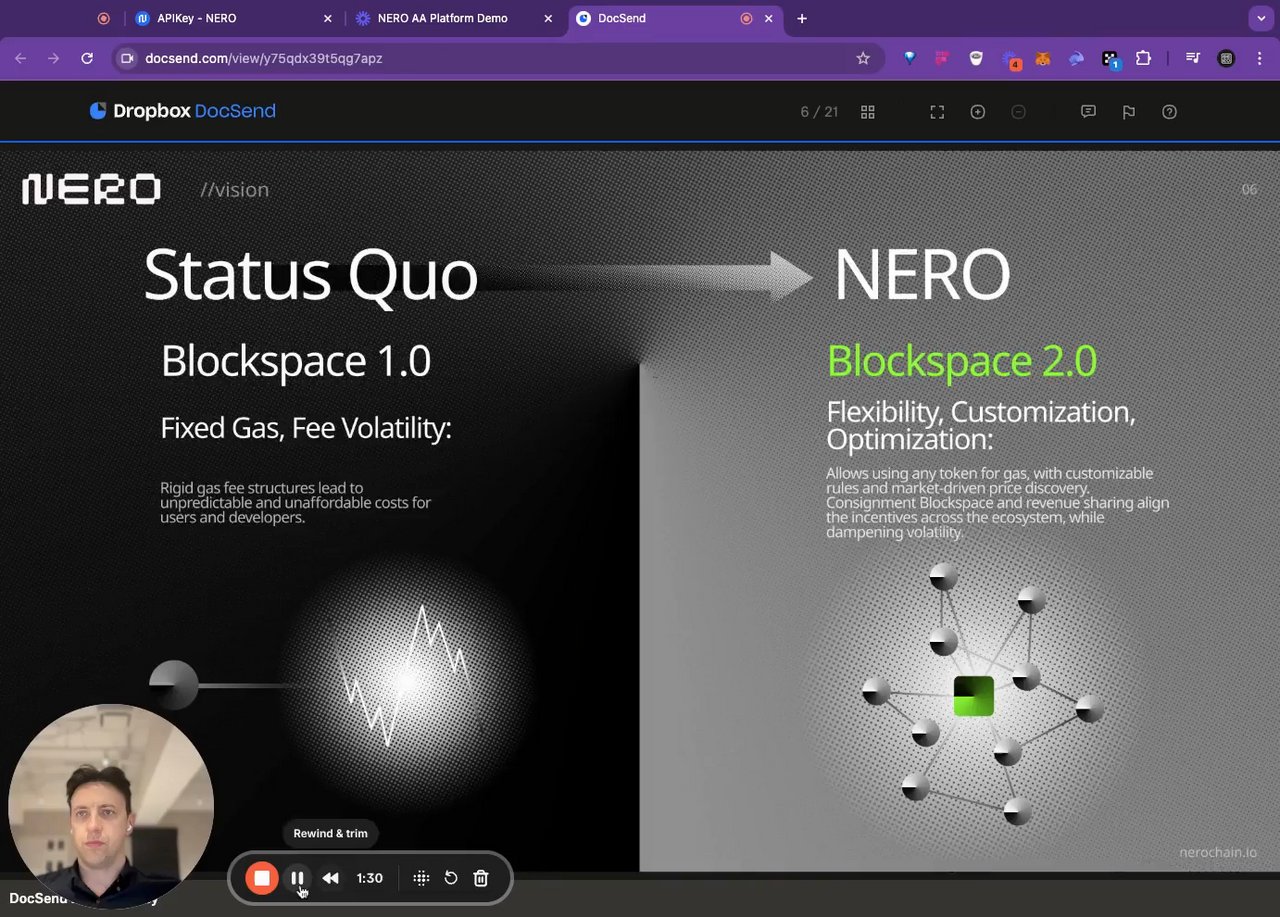The image size is (1280, 917).
Task: Click the 6 / 21 page indicator
Action: coord(819,112)
